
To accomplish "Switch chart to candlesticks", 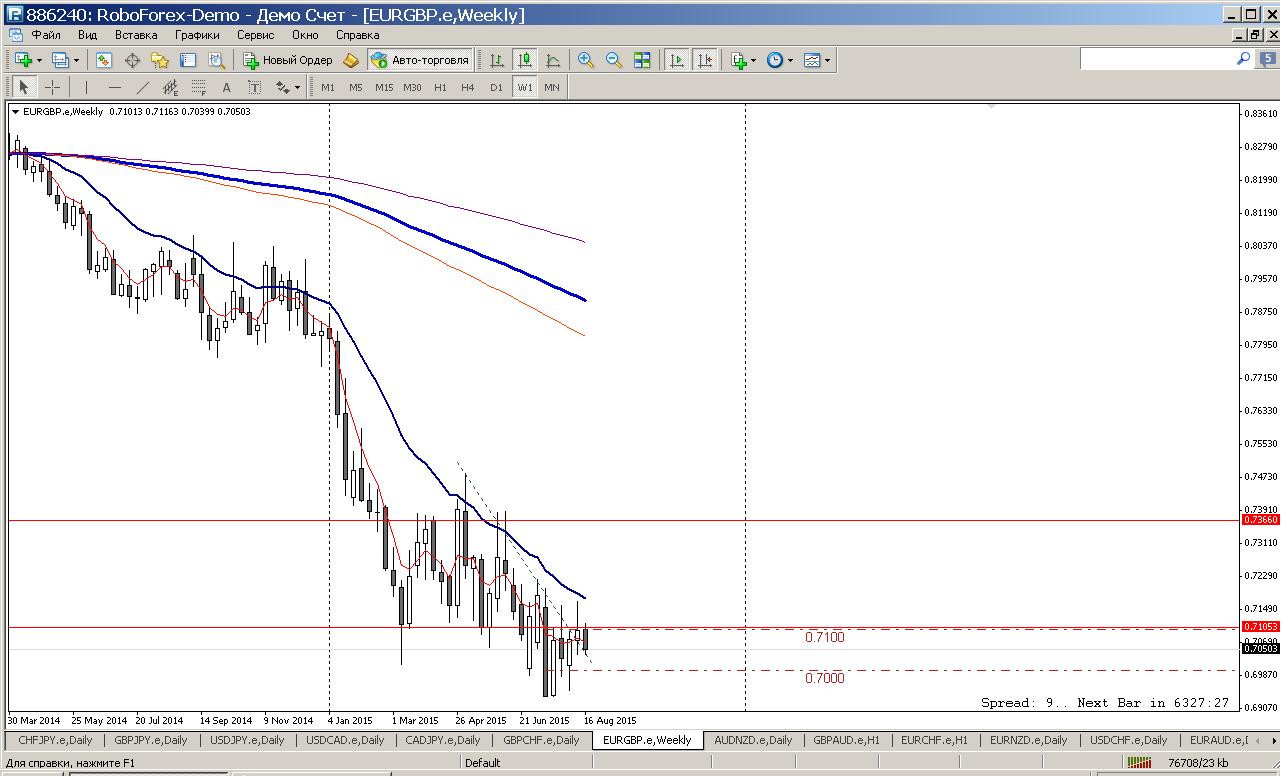I will click(525, 60).
